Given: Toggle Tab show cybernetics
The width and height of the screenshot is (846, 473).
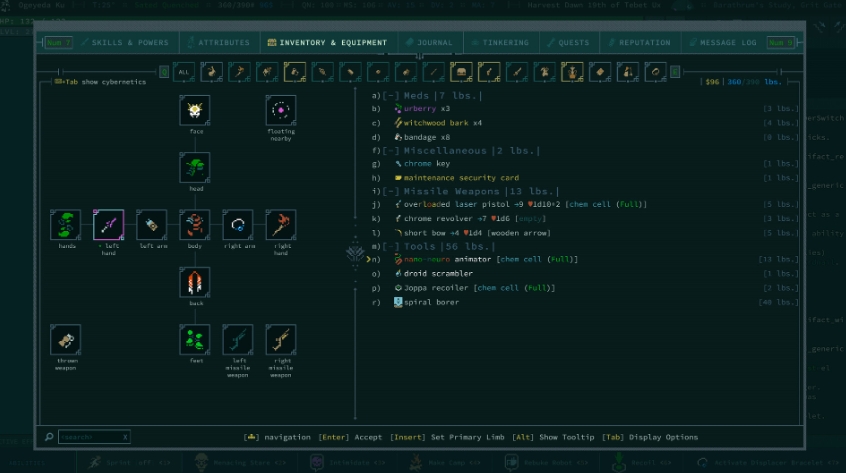Looking at the screenshot, I should coord(100,82).
